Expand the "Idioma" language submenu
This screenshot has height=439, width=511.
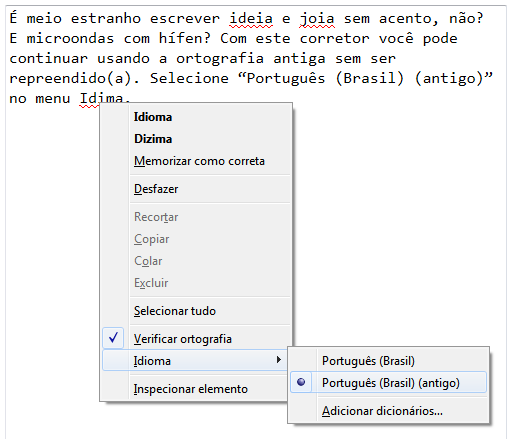click(x=195, y=360)
